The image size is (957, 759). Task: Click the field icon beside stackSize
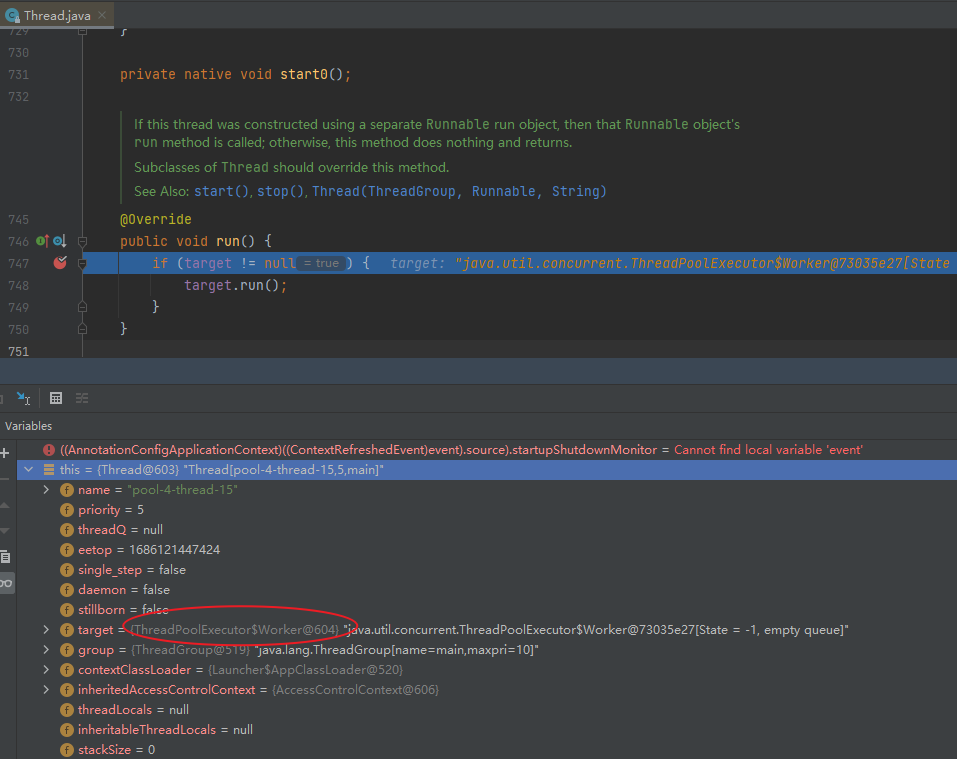pyautogui.click(x=67, y=750)
